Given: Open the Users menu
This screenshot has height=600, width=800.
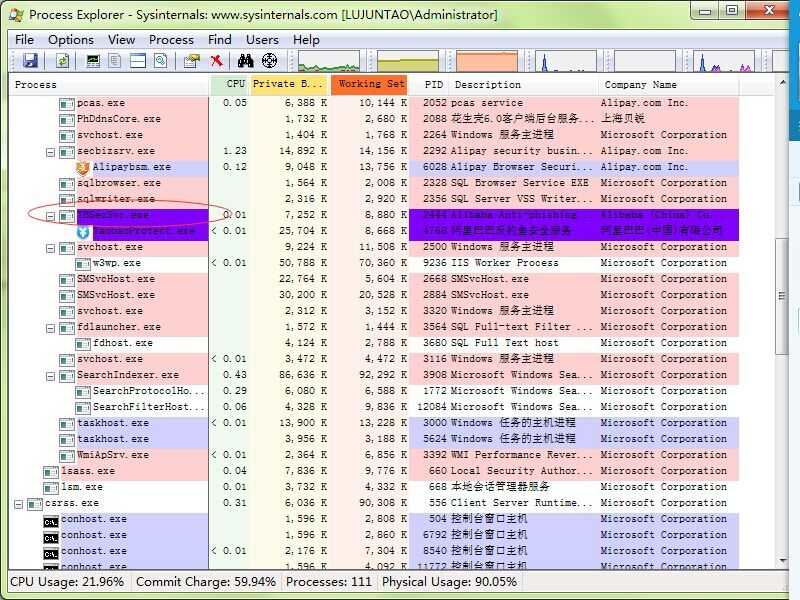Looking at the screenshot, I should pos(262,39).
